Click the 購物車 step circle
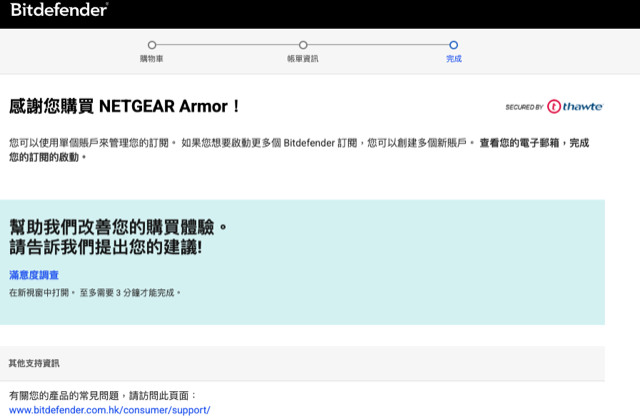Screen dimensions: 640x420 pos(152,45)
